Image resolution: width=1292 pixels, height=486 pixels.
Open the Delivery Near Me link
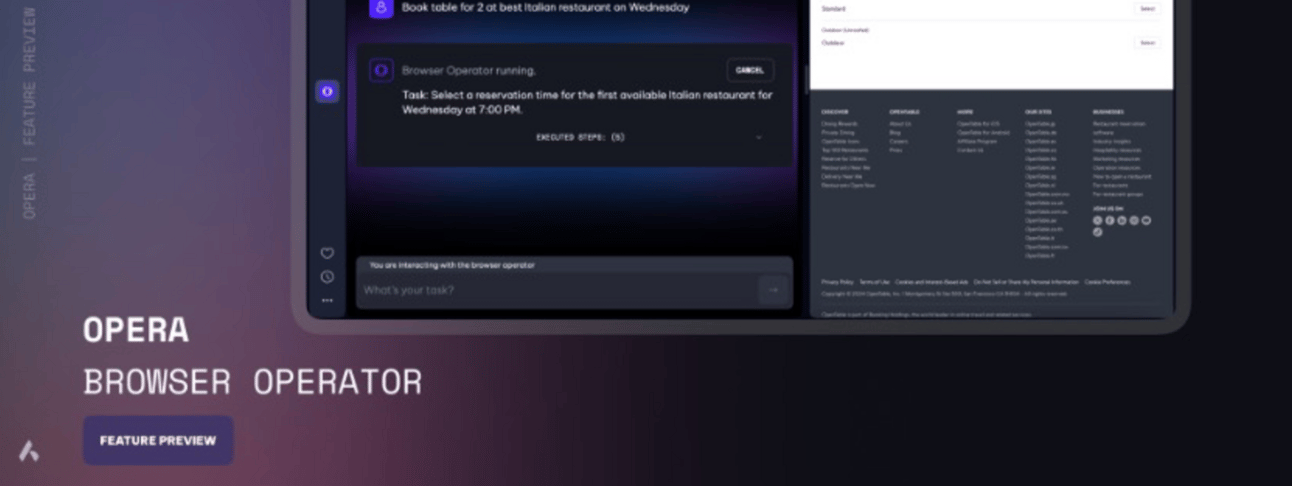[842, 176]
